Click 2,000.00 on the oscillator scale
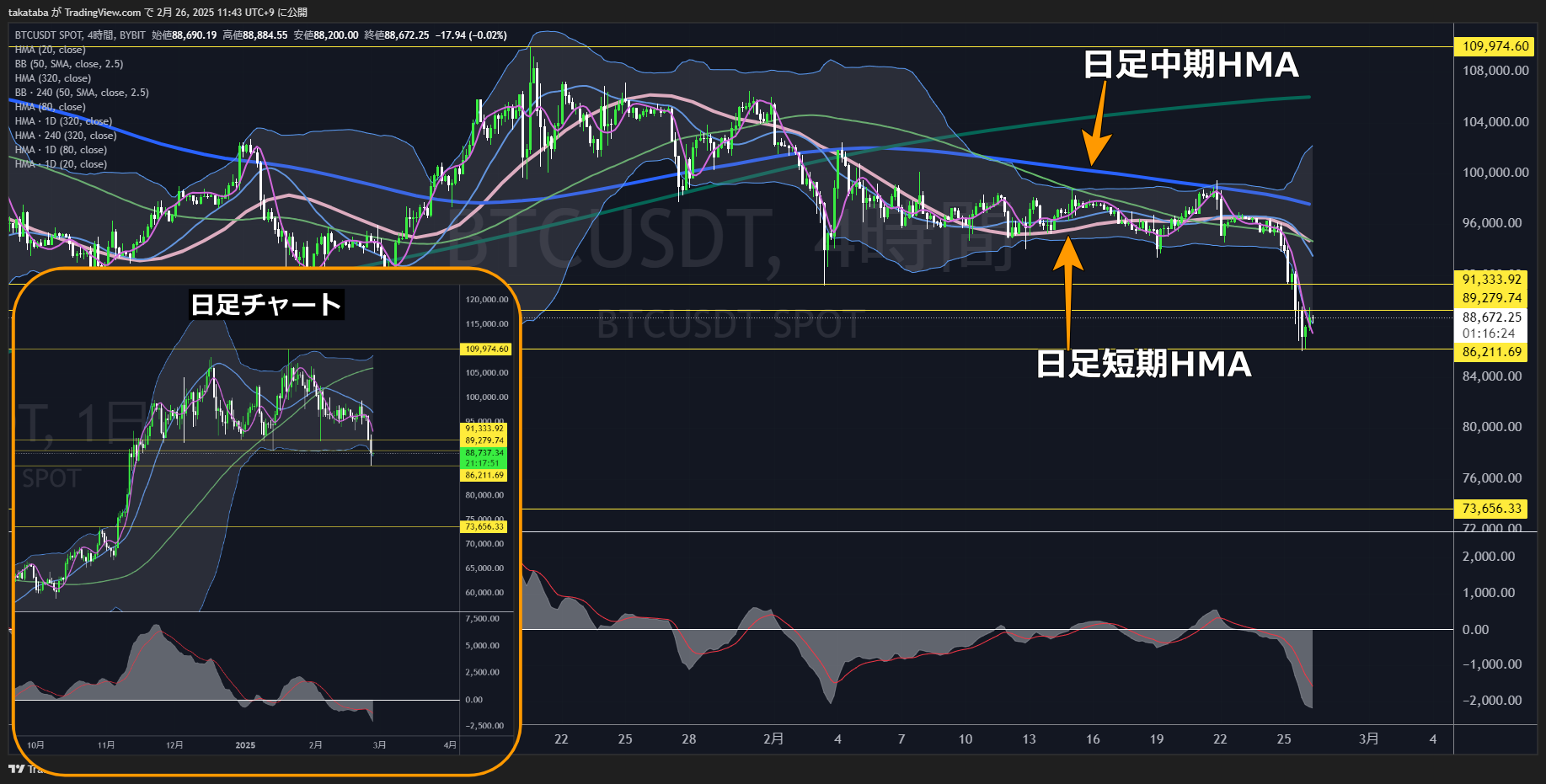Screen dimensions: 1546x784 [1489, 557]
